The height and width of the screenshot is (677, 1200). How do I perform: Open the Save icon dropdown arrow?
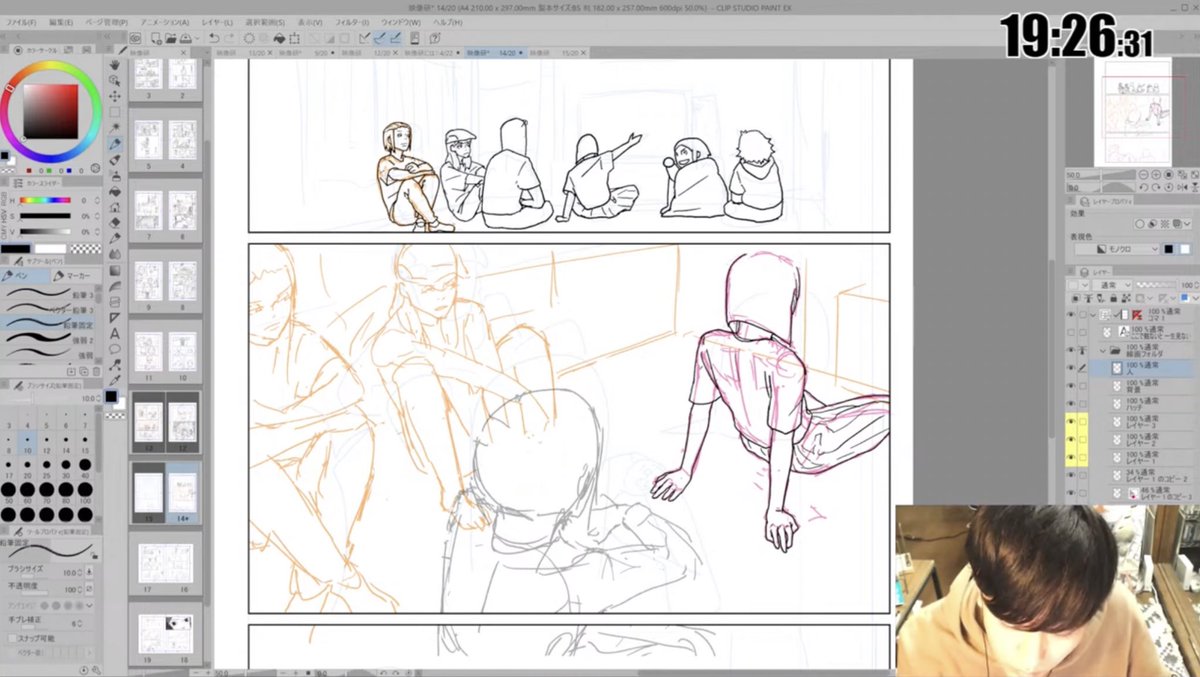197,38
